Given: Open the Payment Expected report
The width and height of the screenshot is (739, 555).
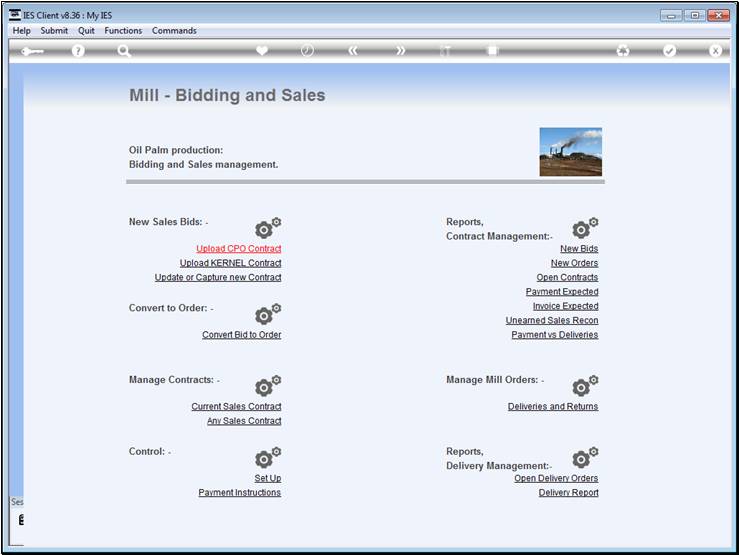Looking at the screenshot, I should (x=562, y=292).
